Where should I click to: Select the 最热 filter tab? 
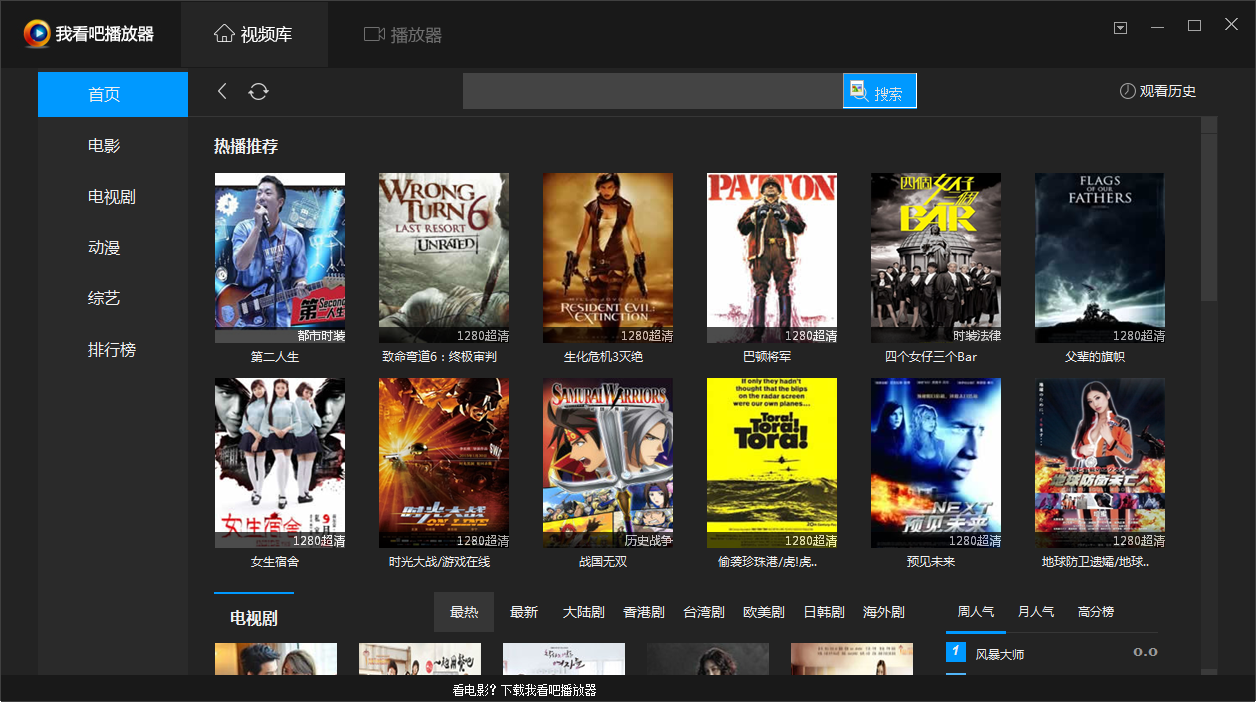(x=464, y=612)
